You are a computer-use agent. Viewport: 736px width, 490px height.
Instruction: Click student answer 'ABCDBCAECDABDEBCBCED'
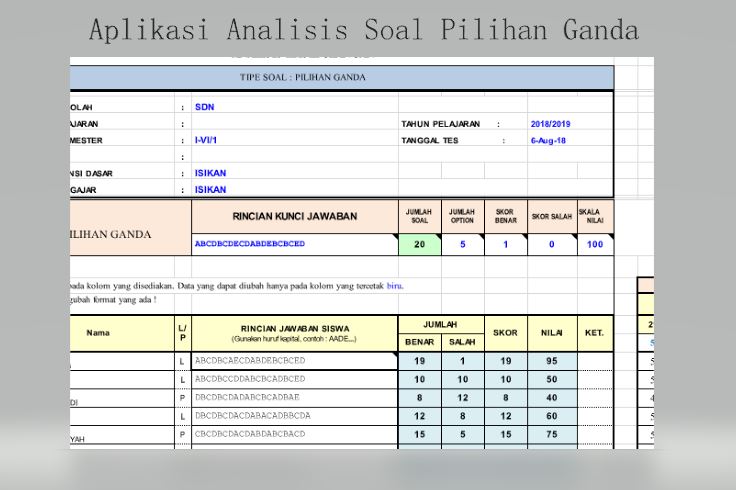click(295, 361)
